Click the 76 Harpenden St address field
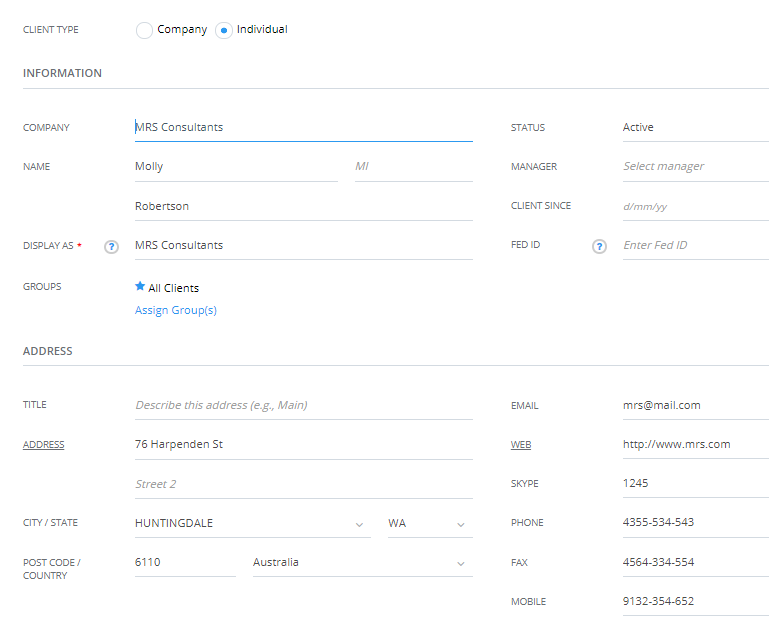The height and width of the screenshot is (636, 769). coord(304,445)
